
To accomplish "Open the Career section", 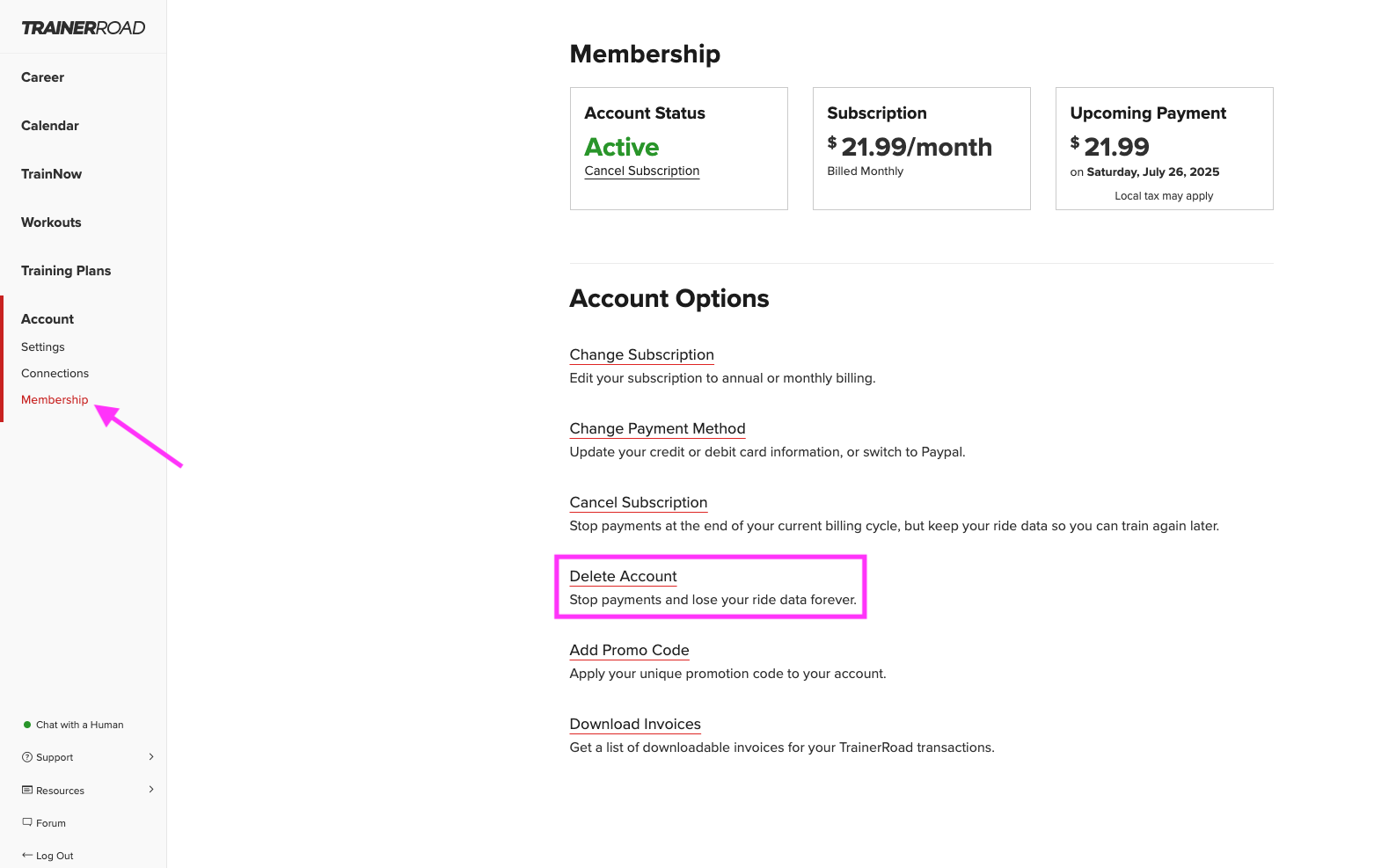I will pos(42,77).
